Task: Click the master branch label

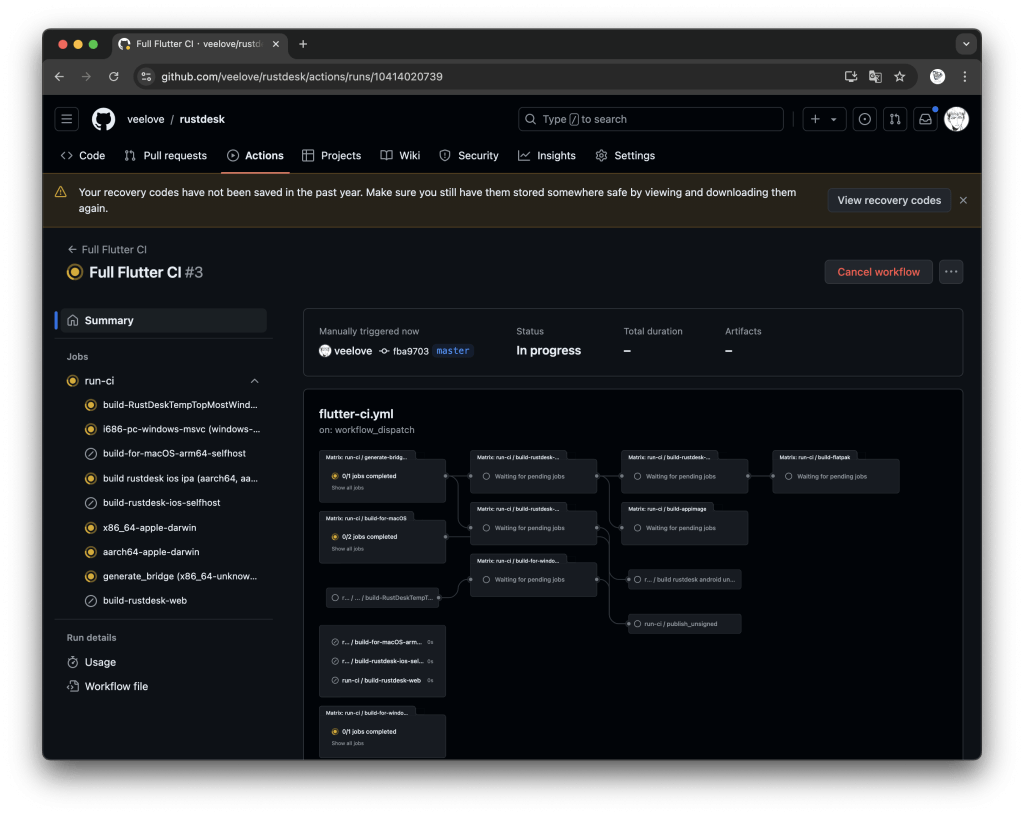Action: pyautogui.click(x=452, y=350)
